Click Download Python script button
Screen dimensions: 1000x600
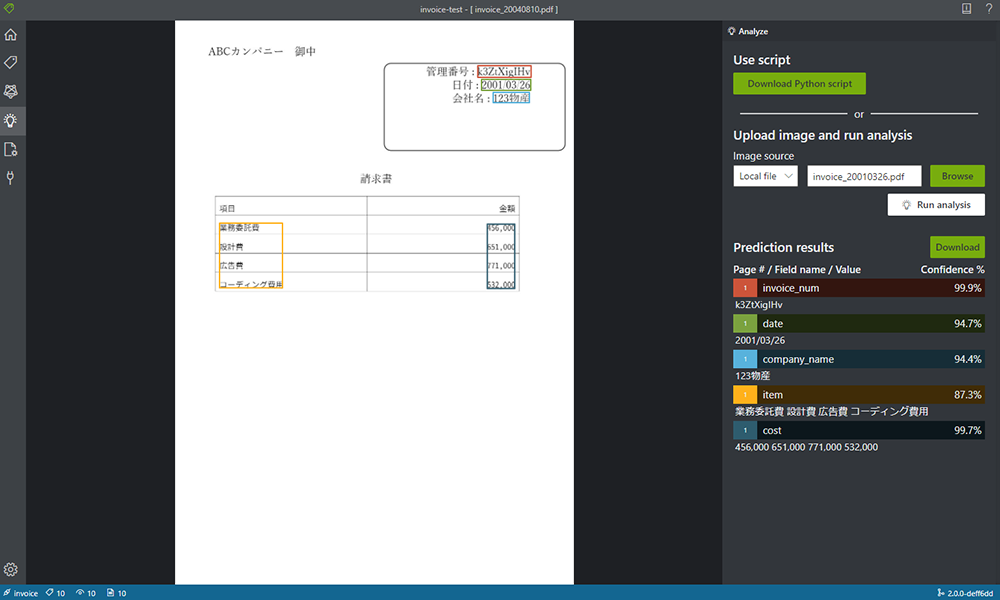(x=799, y=84)
